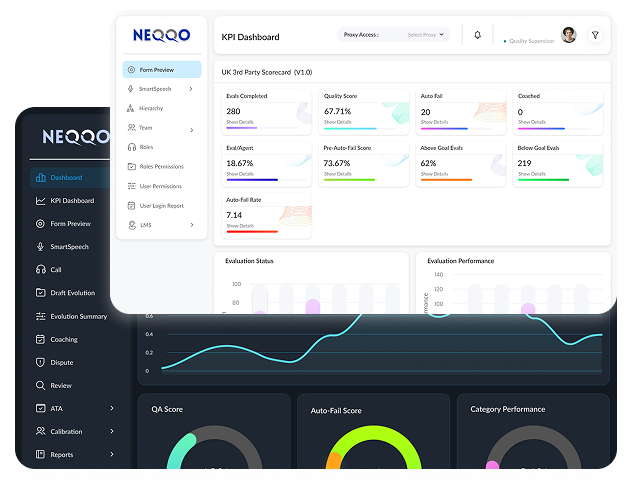Click the QA Score donut chart

[214, 447]
